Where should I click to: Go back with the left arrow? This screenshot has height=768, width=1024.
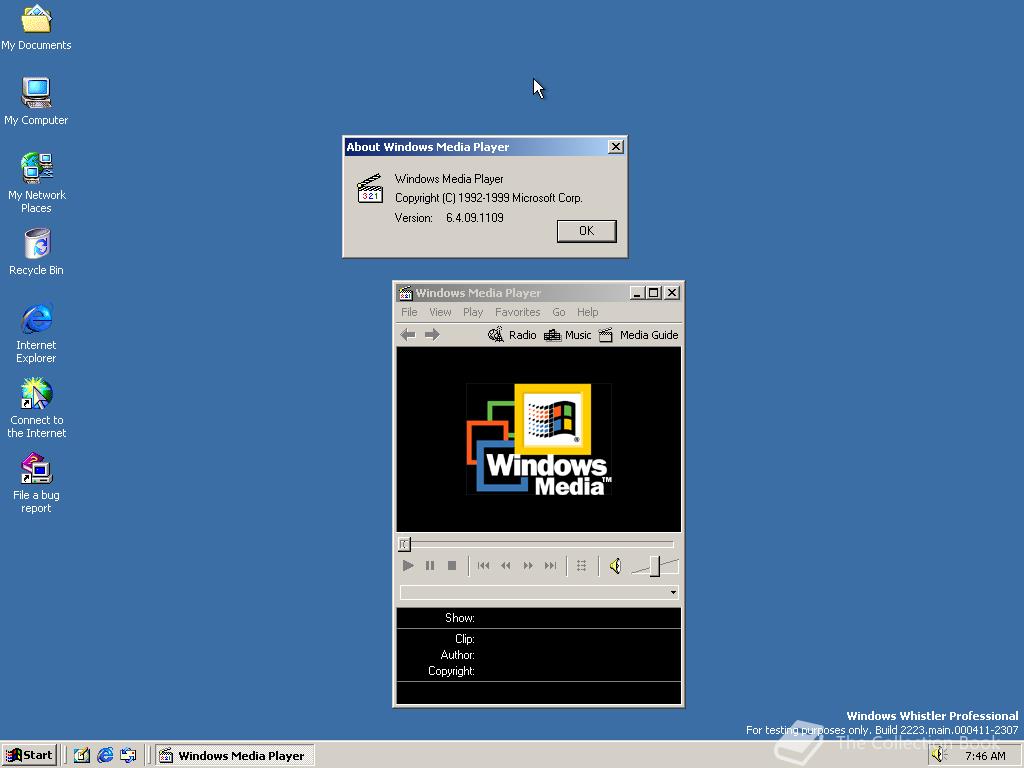click(408, 335)
